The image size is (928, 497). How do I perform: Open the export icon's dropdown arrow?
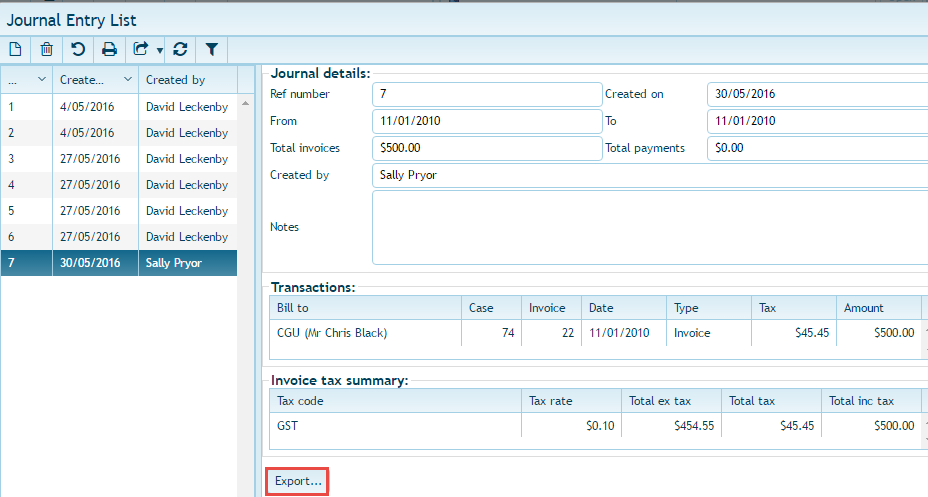pyautogui.click(x=159, y=50)
